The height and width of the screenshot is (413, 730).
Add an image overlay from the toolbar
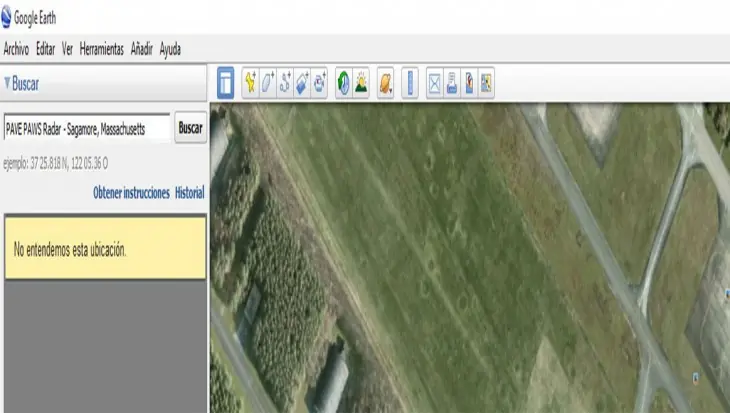(x=302, y=83)
